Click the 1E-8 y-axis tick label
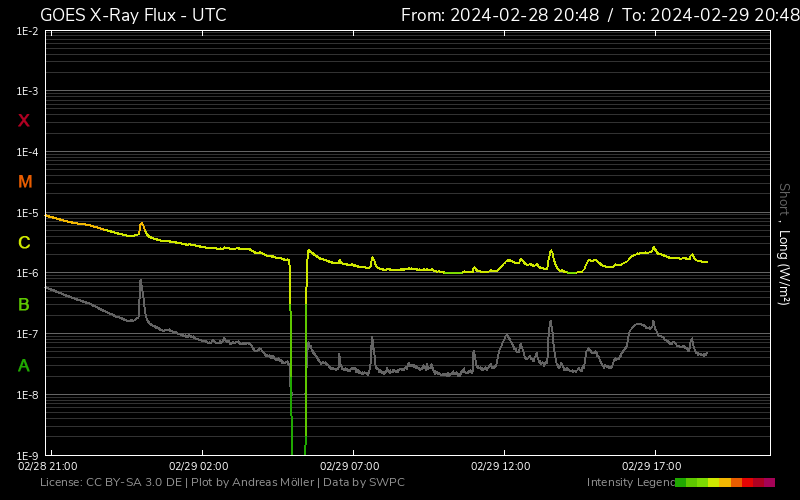The image size is (800, 500). (27, 395)
